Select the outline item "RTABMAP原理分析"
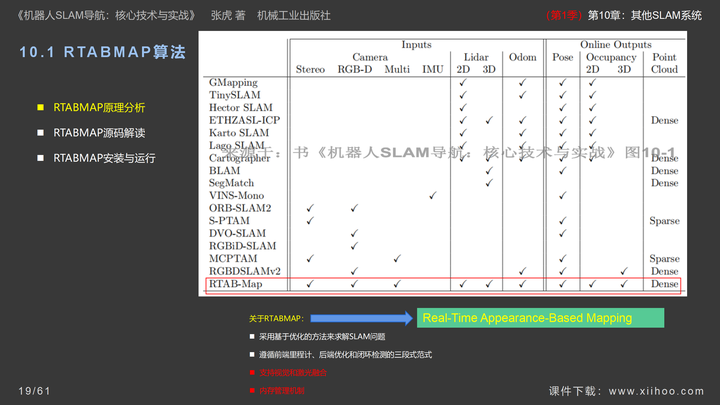 (99, 107)
